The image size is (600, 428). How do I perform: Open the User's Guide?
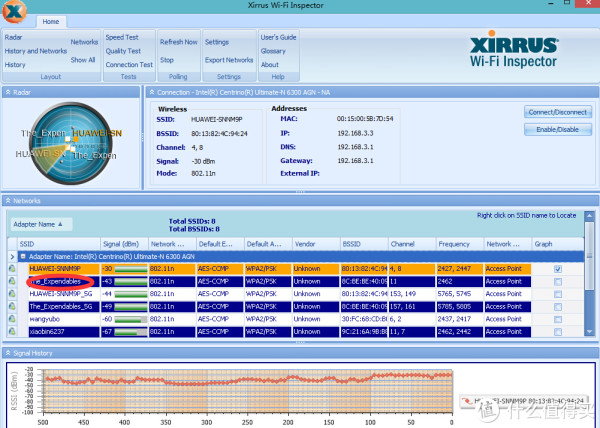[278, 37]
